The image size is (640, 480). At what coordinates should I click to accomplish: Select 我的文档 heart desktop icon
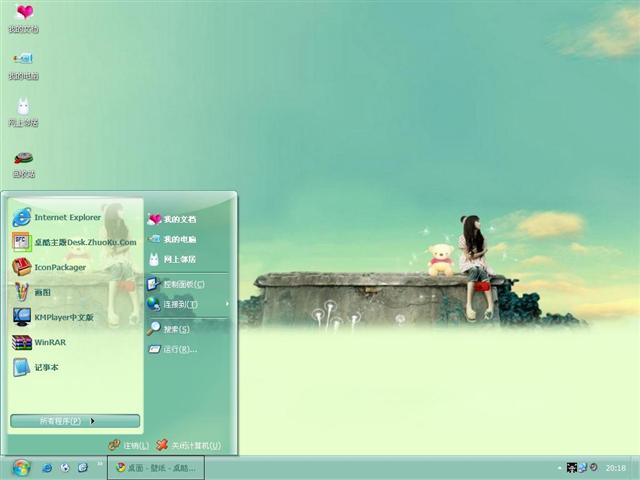(24, 19)
